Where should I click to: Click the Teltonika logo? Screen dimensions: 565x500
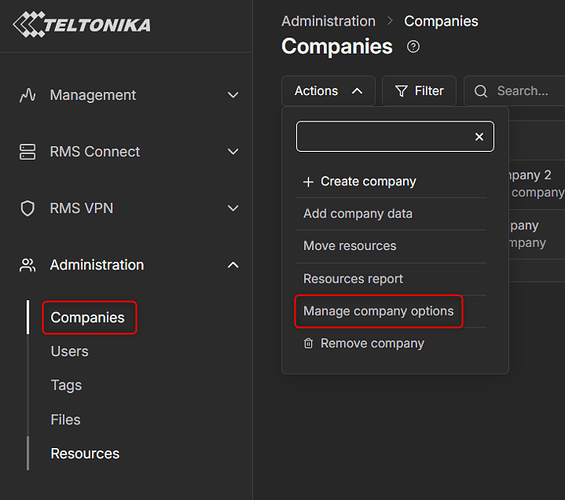point(82,24)
